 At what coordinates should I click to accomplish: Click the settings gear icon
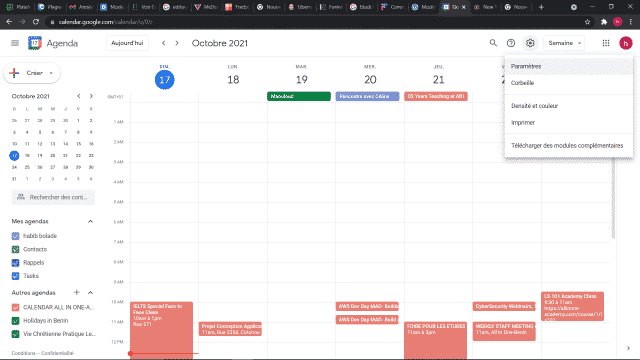tap(530, 43)
